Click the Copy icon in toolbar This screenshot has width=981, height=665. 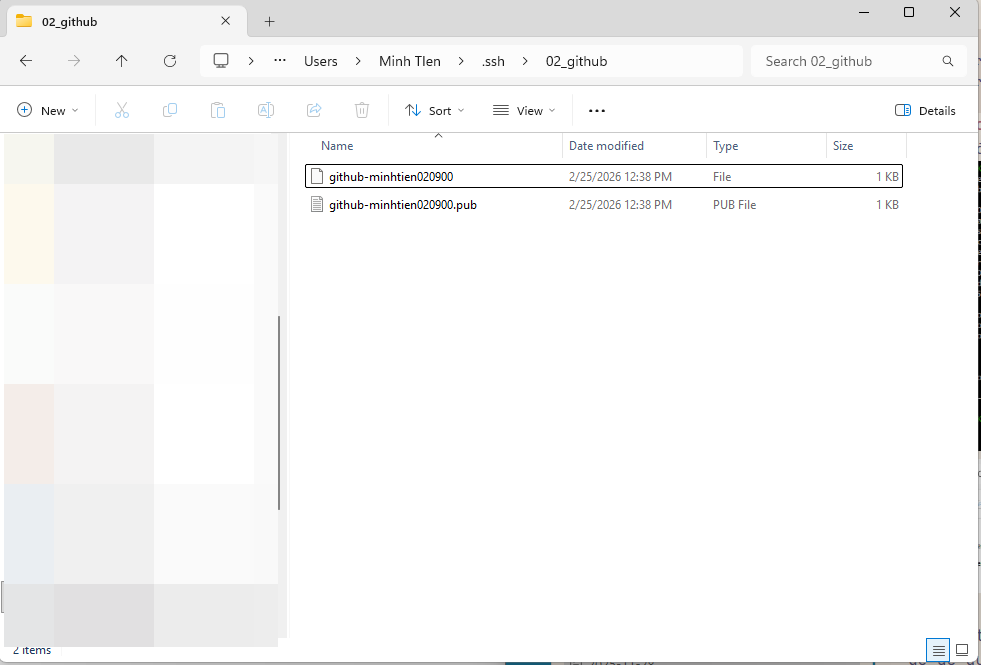pos(170,110)
